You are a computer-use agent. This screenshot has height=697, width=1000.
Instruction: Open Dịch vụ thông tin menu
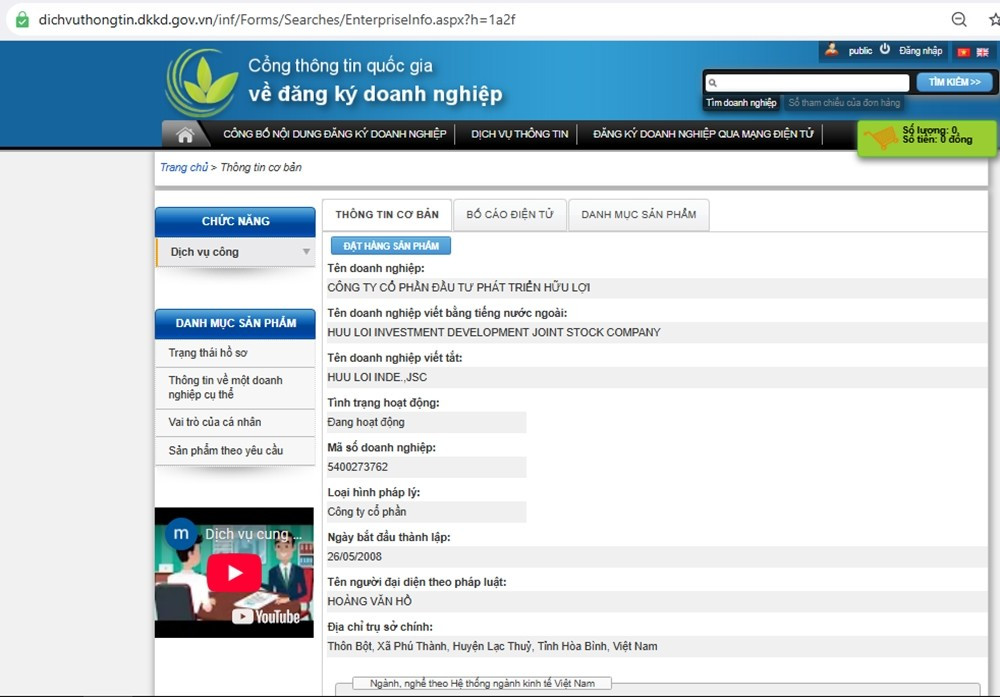coord(519,134)
